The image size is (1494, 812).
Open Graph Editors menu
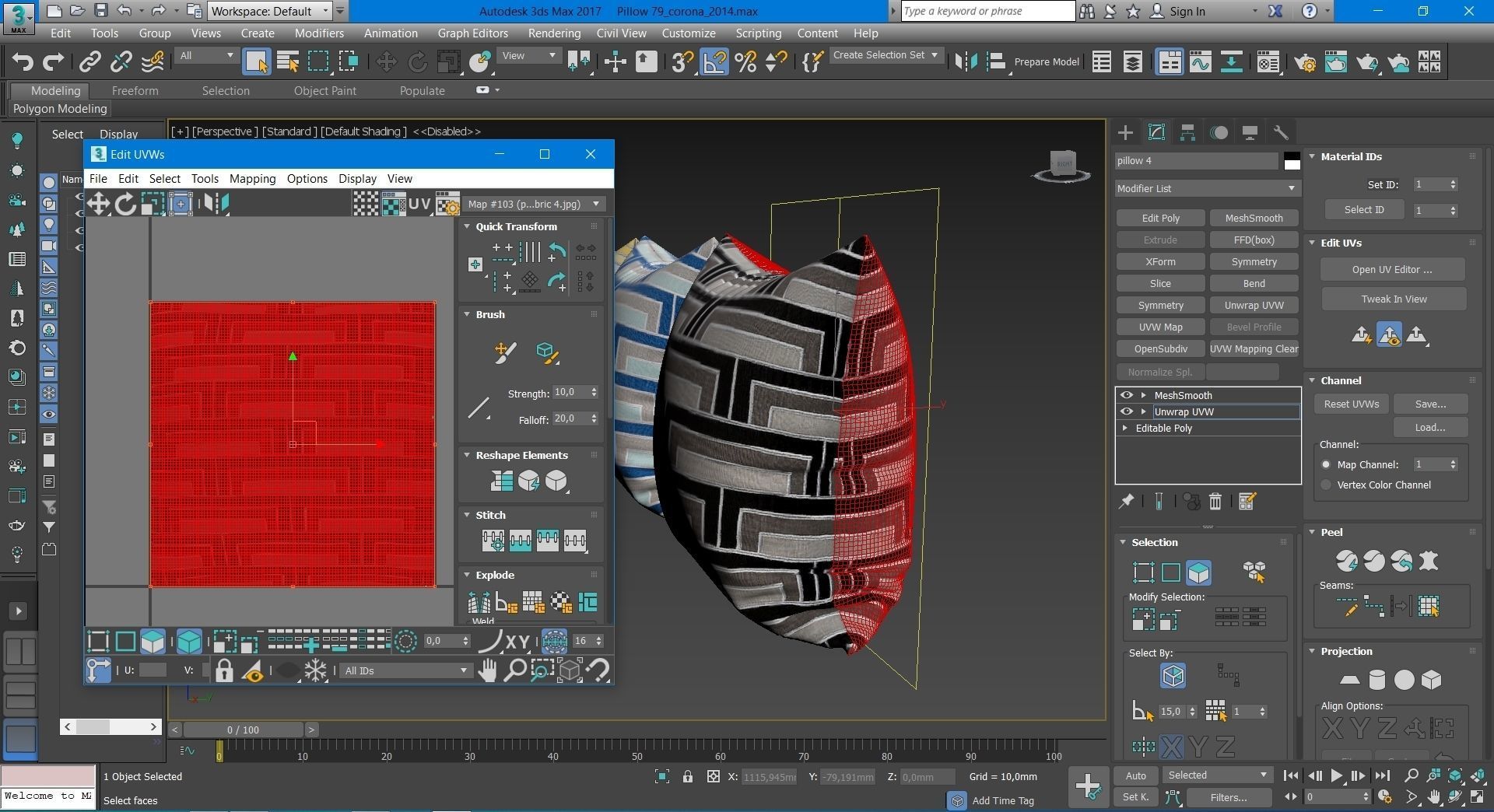pos(472,33)
